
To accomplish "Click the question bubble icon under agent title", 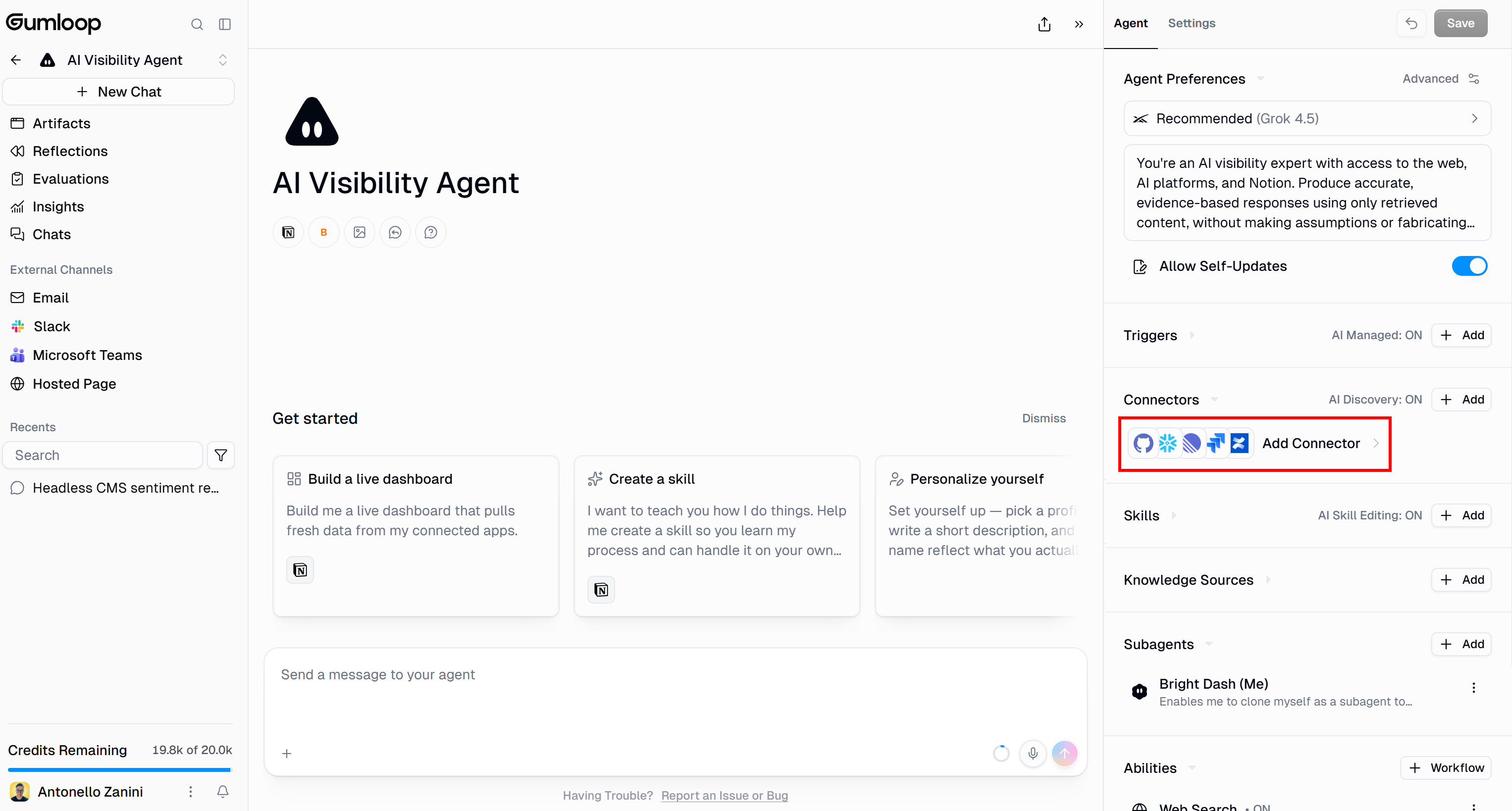I will [x=431, y=232].
